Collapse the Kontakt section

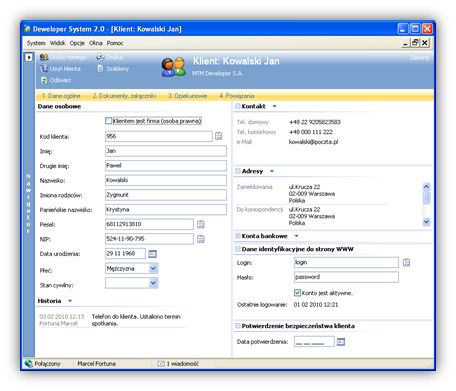[238, 106]
